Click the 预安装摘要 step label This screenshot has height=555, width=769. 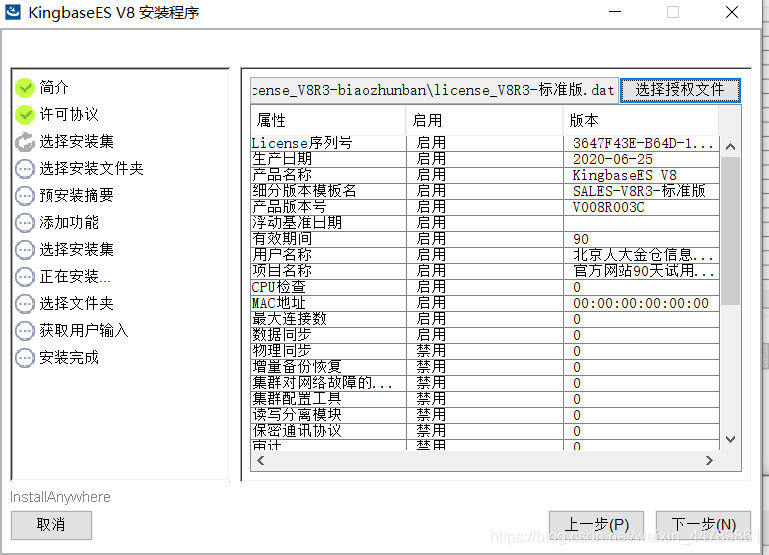[x=76, y=196]
